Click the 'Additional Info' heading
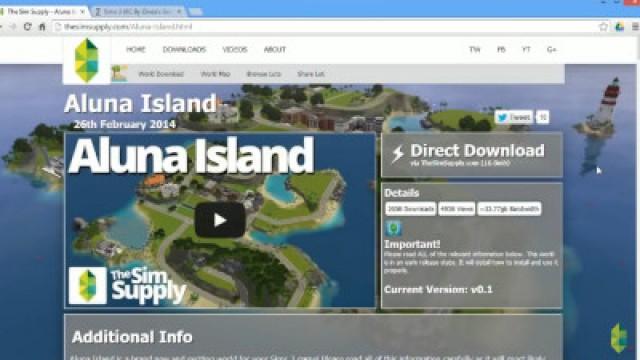This screenshot has height=360, width=640. (x=132, y=337)
